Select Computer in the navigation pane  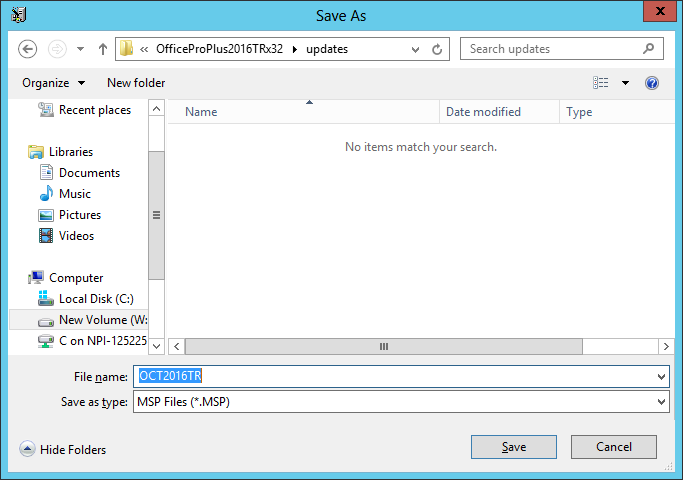(76, 278)
